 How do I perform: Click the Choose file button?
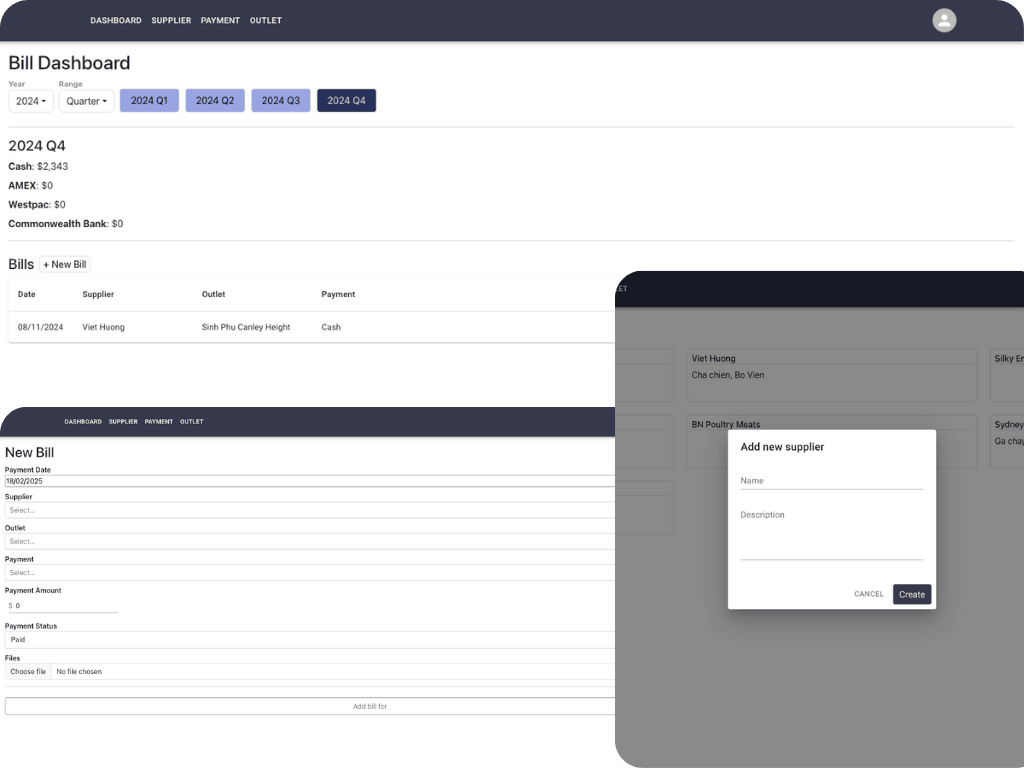(x=28, y=672)
